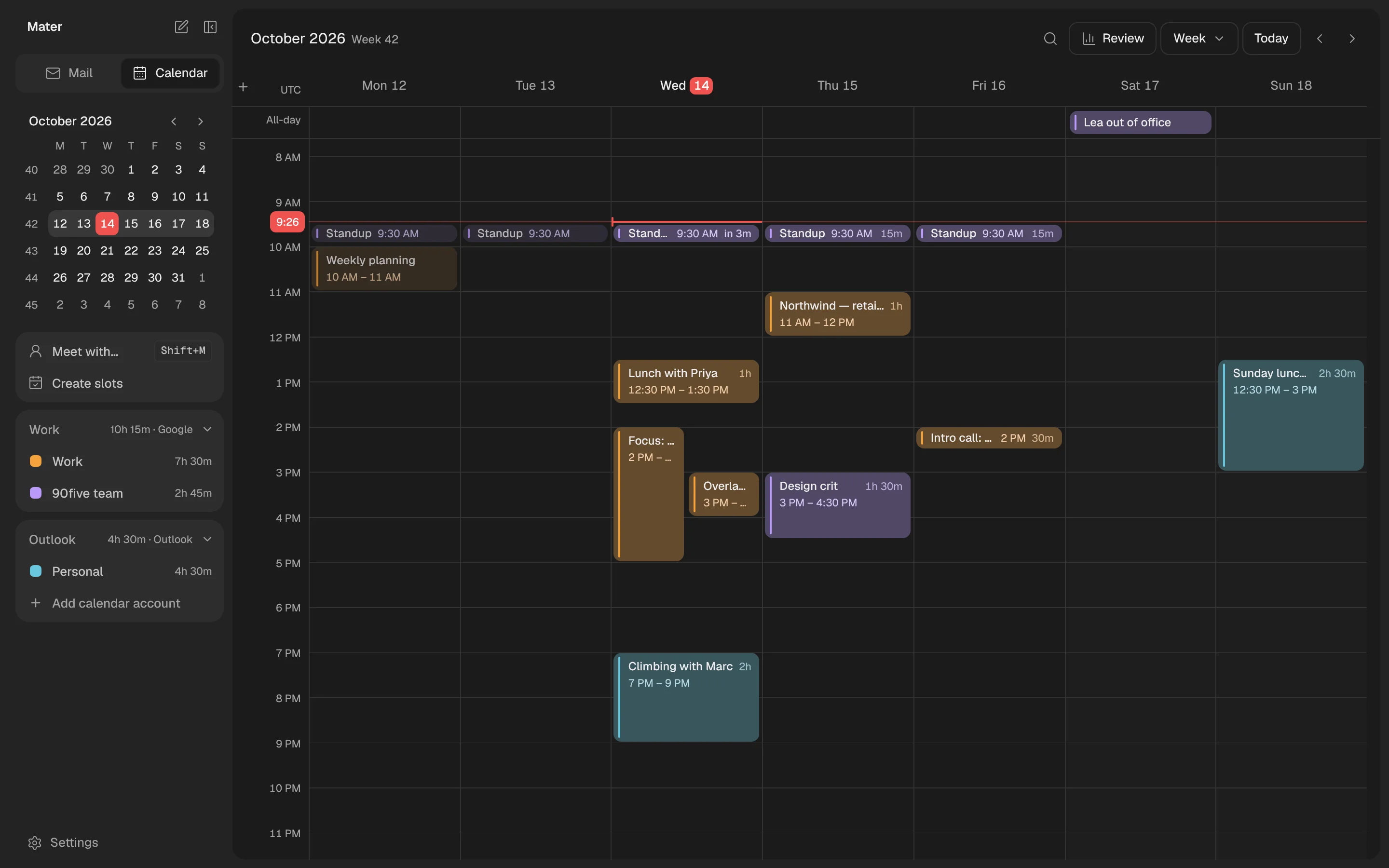Jump to Today

pos(1271,39)
